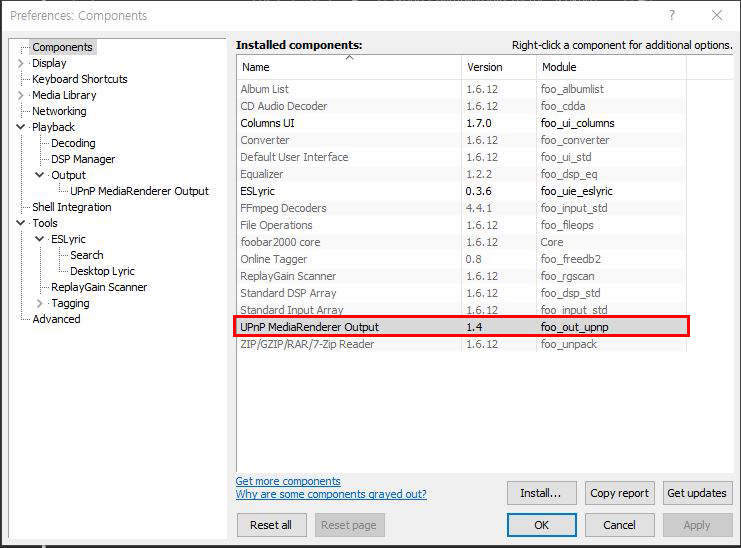Screen dimensions: 741x548
Task: Collapse the Tools tree node
Action: tap(20, 223)
